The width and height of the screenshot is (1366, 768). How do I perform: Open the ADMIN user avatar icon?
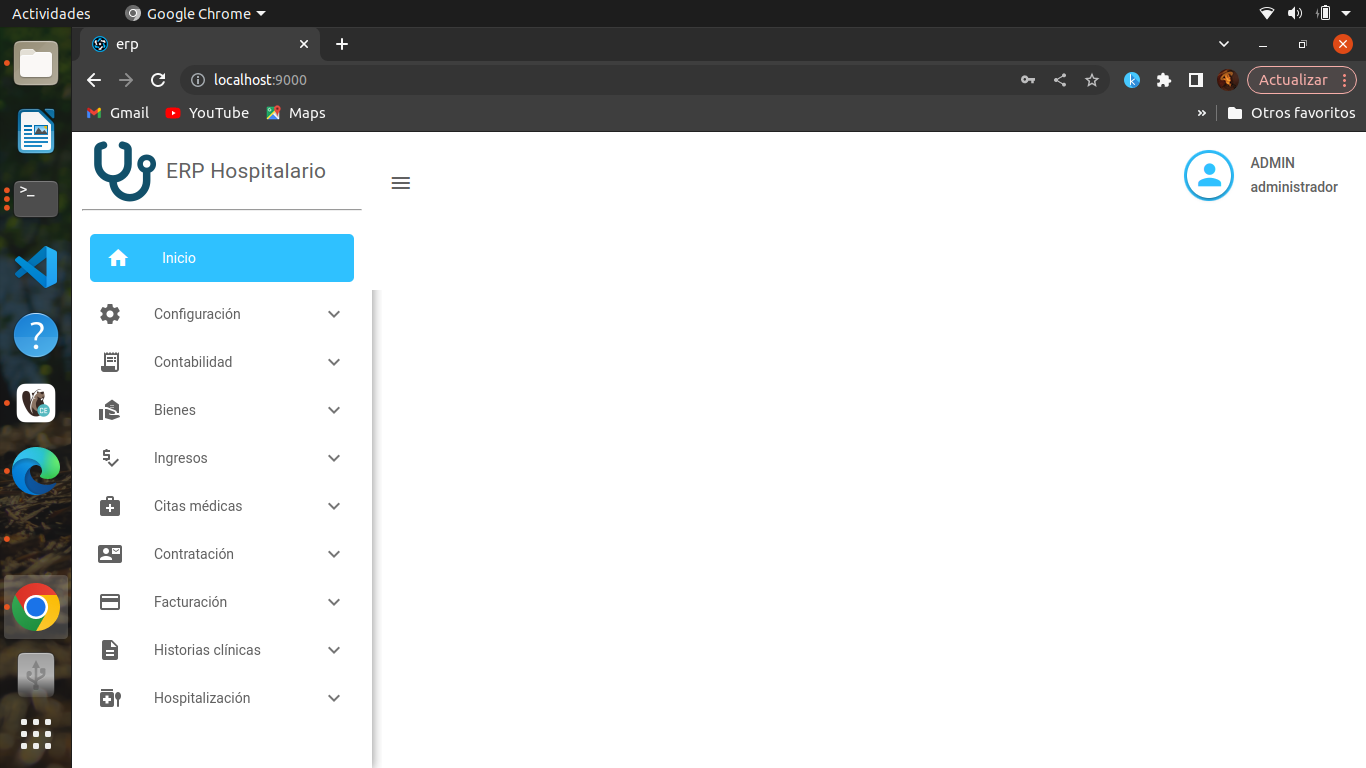pyautogui.click(x=1208, y=175)
